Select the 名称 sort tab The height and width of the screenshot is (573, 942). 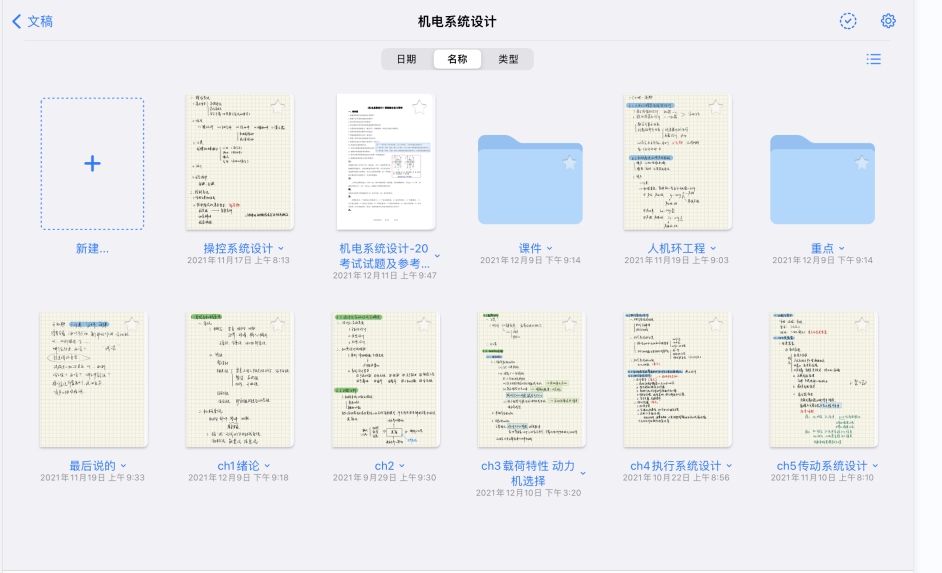point(457,59)
